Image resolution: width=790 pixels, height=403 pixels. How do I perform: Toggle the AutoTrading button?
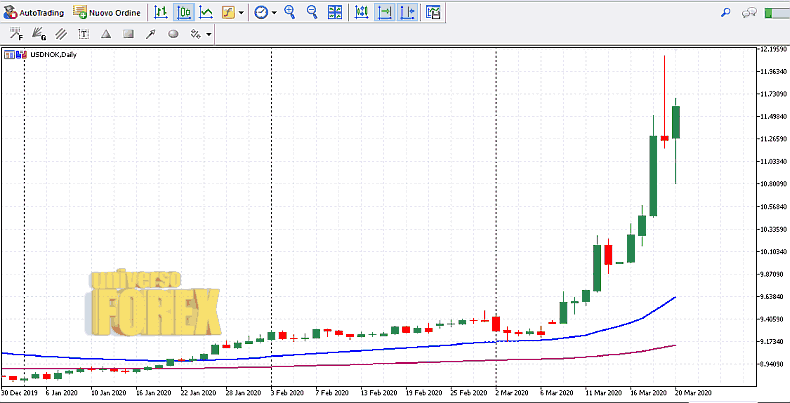35,13
